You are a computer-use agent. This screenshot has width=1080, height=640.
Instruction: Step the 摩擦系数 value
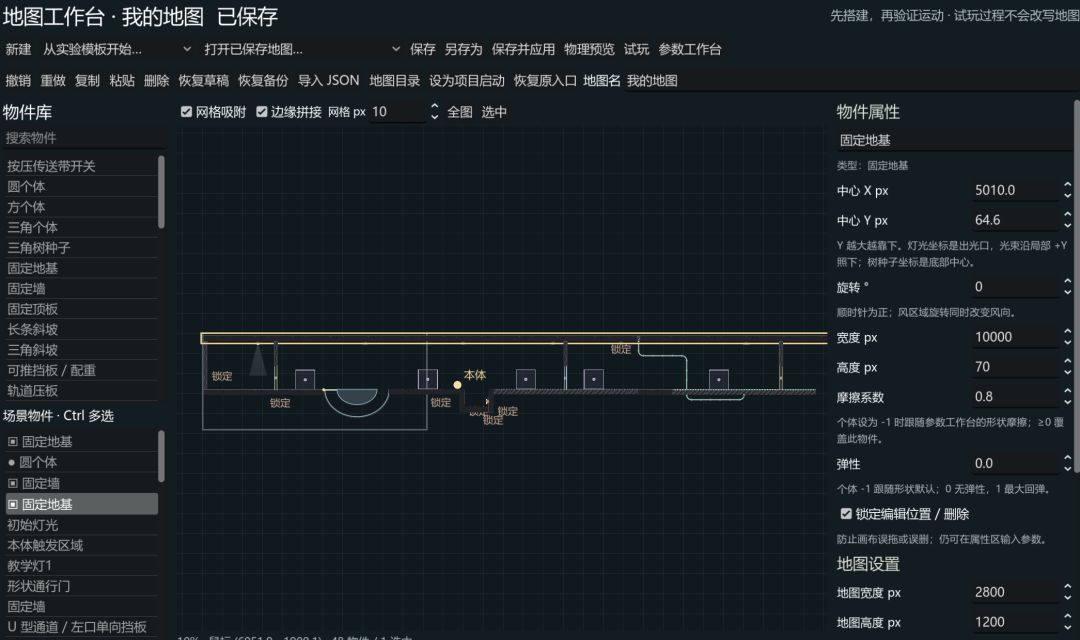(1067, 397)
